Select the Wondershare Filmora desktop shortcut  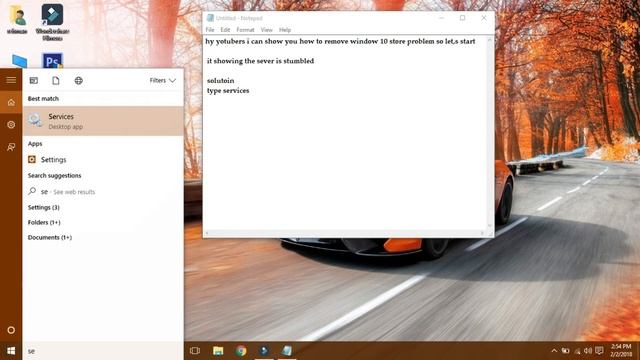[52, 22]
